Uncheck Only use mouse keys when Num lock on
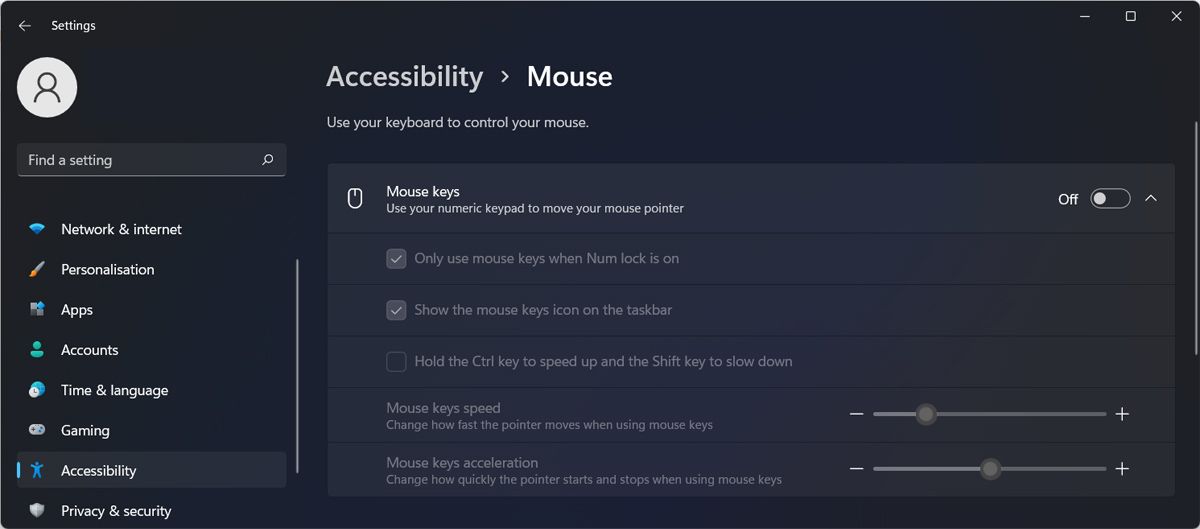The height and width of the screenshot is (529, 1200). pos(396,258)
